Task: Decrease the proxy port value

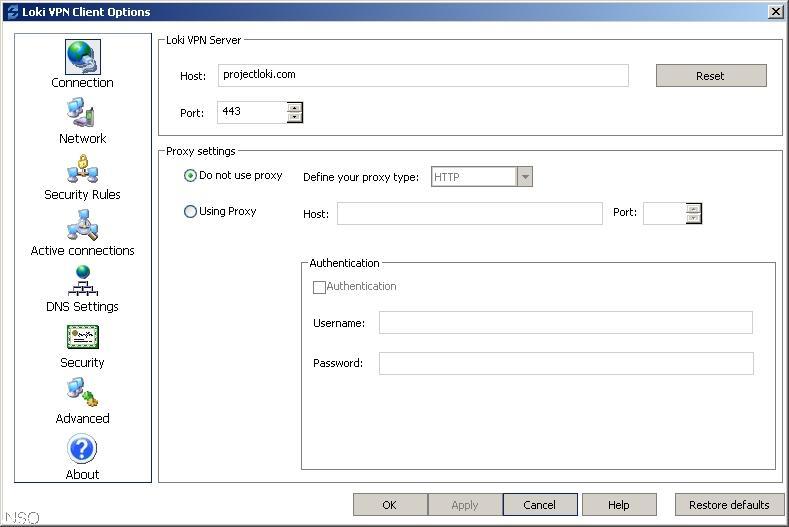Action: [x=694, y=218]
